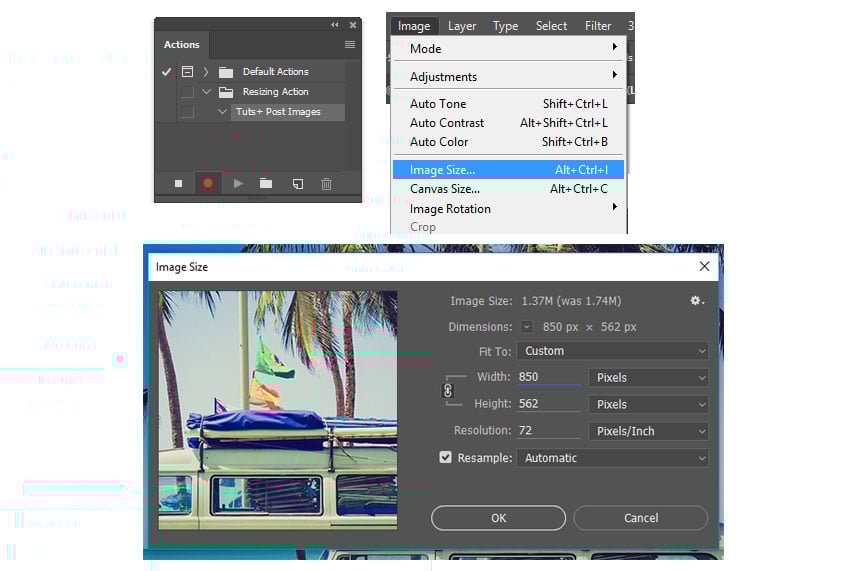Screen dimensions: 850x571
Task: Play the selected action
Action: (x=238, y=184)
